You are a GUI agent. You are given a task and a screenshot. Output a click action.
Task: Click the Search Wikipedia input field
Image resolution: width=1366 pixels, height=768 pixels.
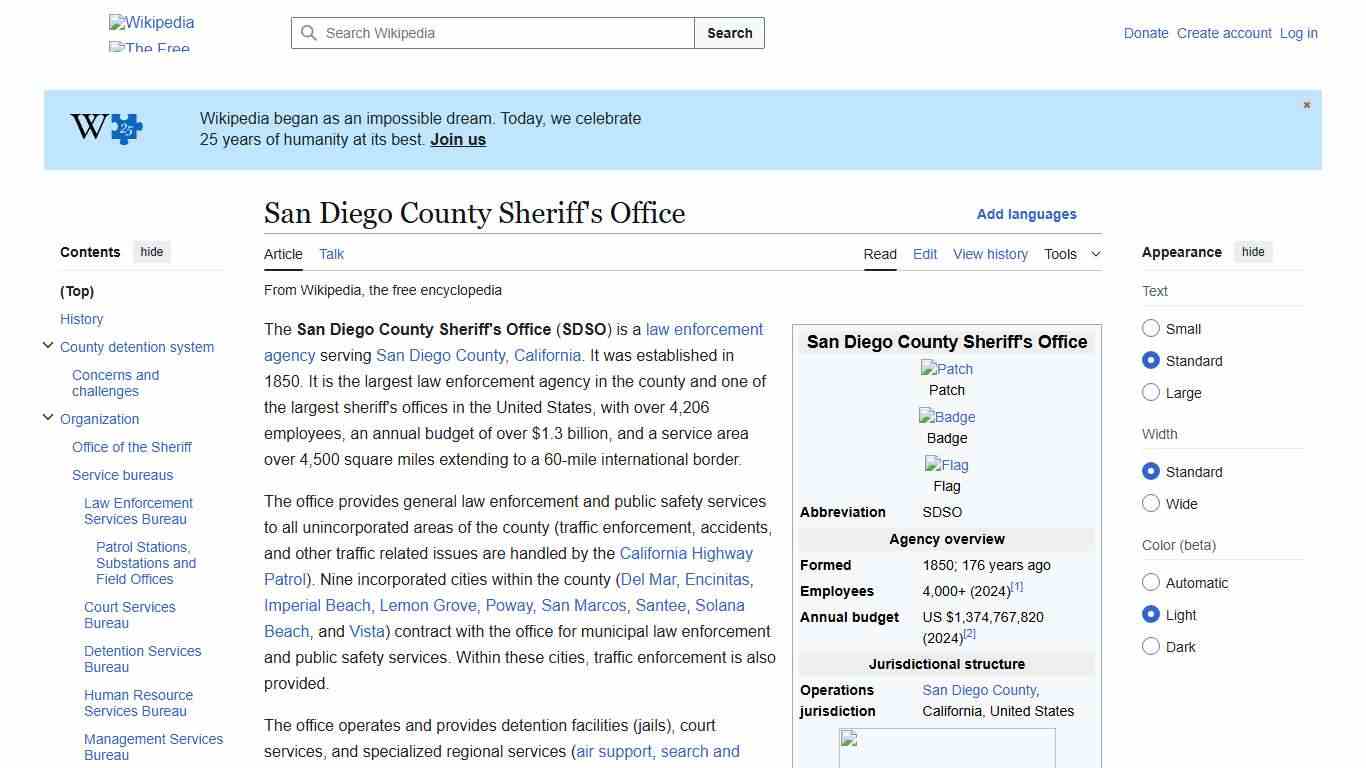tap(490, 33)
